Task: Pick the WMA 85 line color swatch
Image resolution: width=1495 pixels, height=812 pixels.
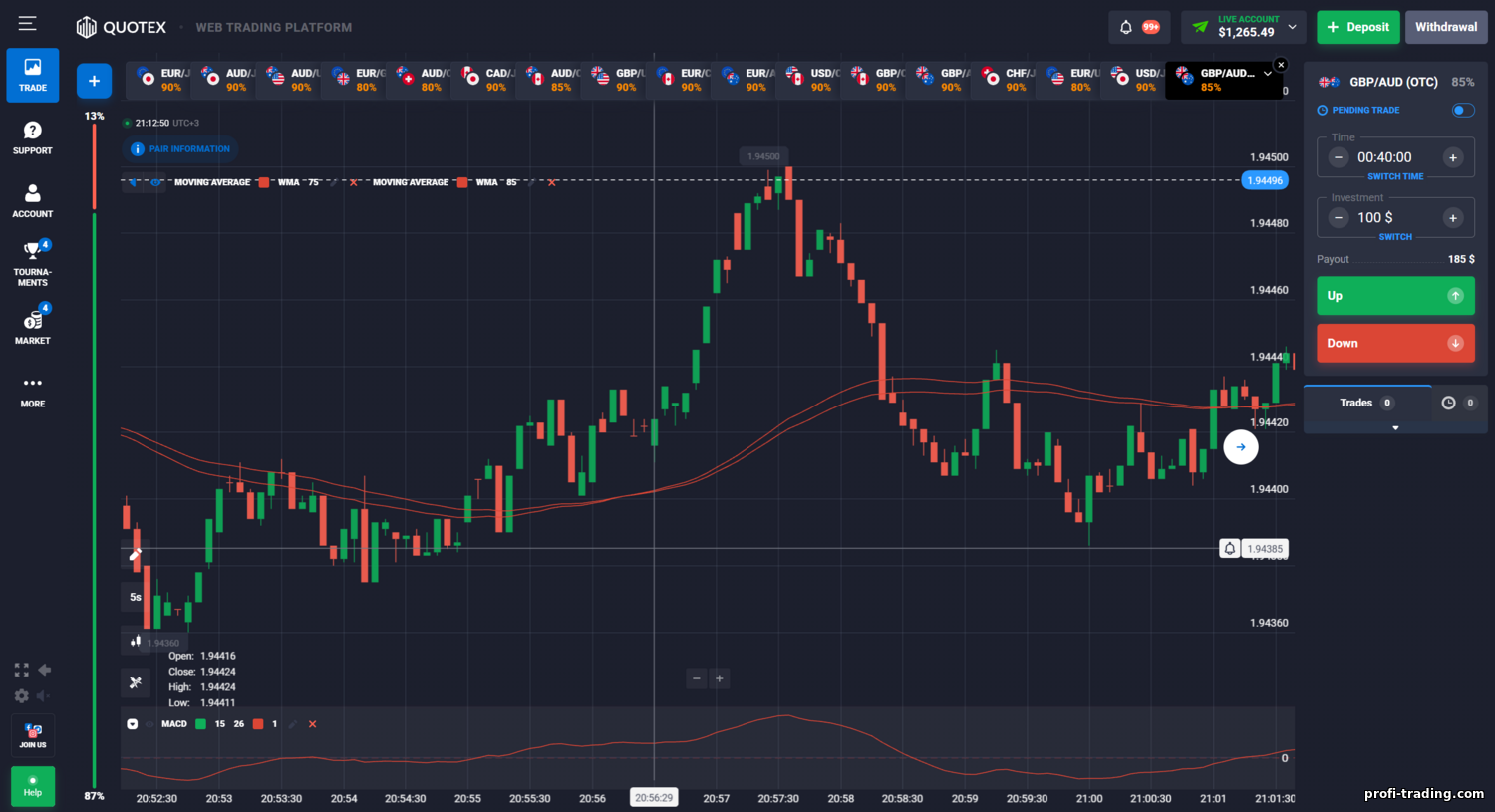Action: point(462,182)
